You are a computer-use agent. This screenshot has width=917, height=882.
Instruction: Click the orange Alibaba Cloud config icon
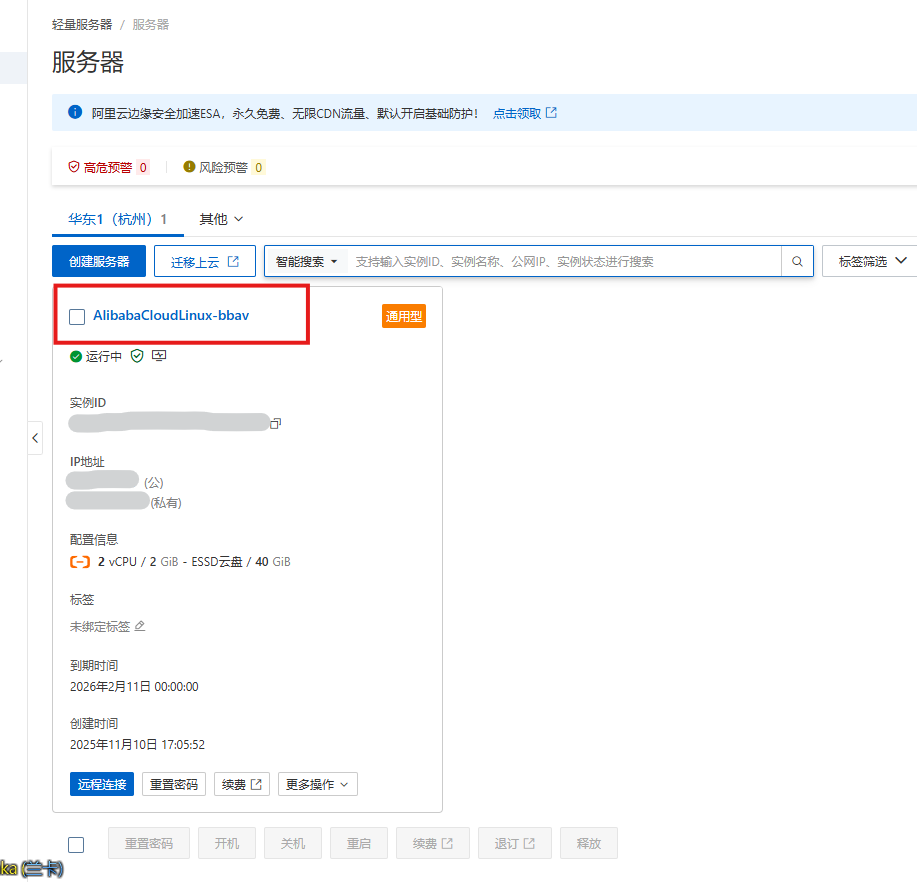point(80,562)
